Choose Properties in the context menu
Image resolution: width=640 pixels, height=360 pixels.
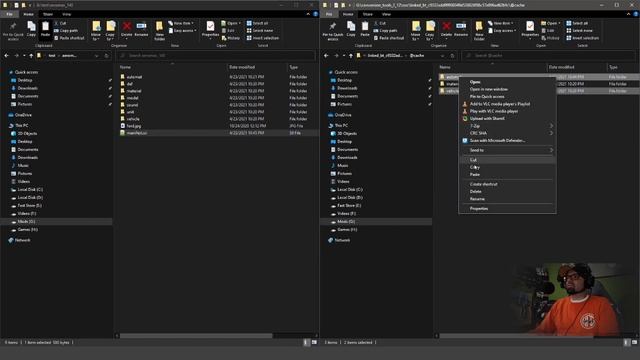pos(507,209)
